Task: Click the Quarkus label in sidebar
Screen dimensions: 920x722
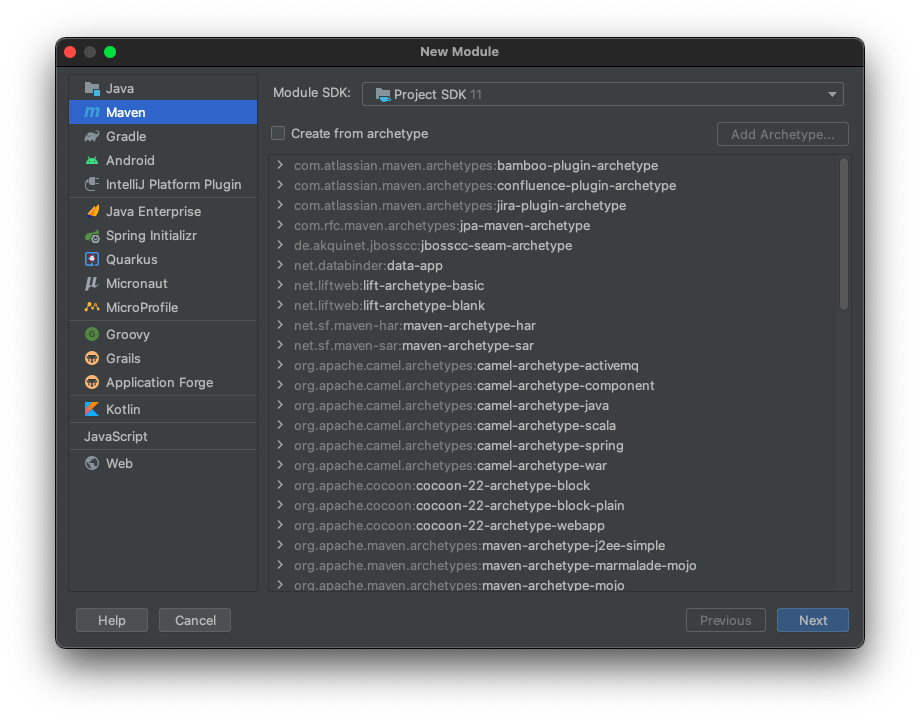Action: click(x=132, y=259)
